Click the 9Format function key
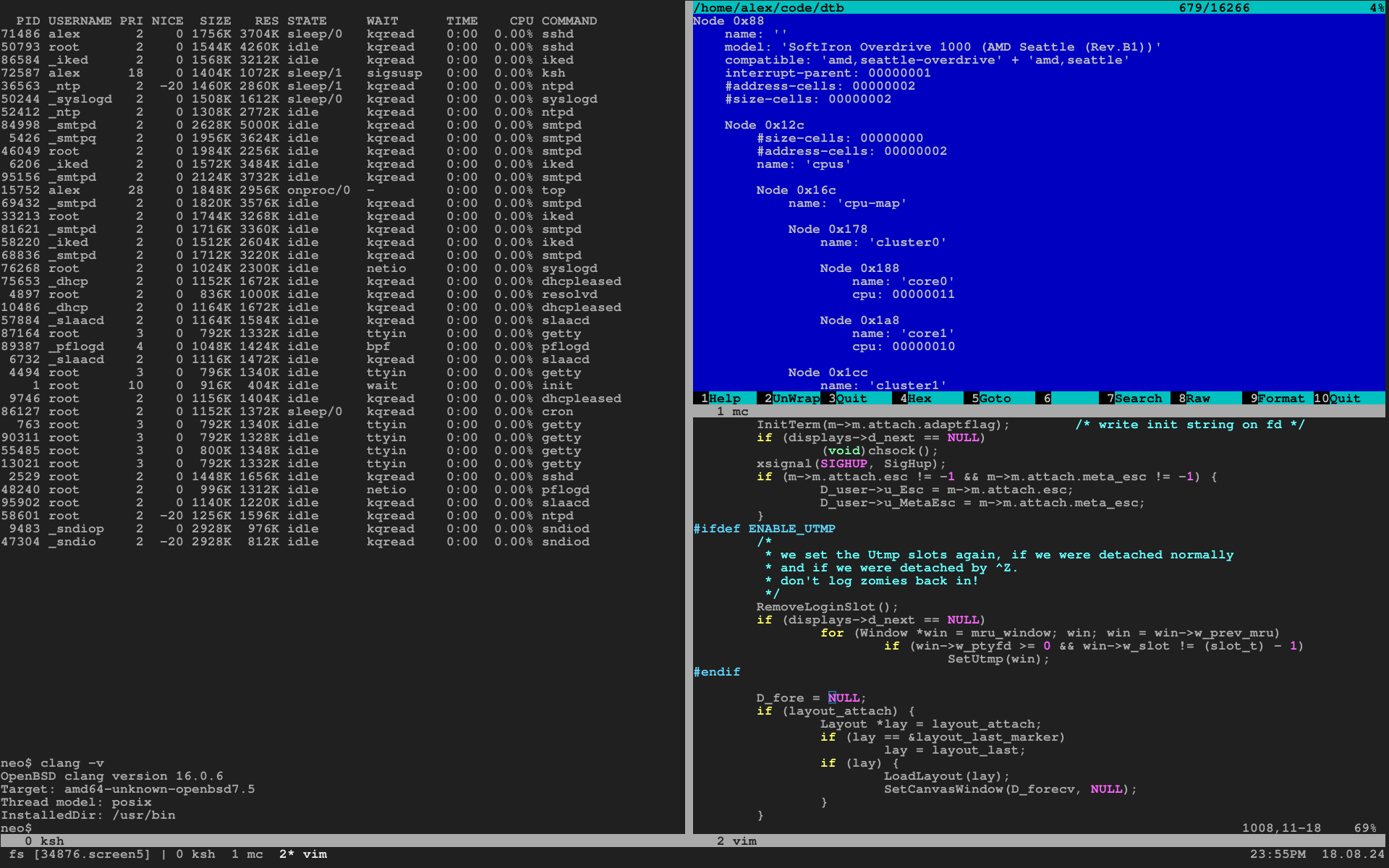 tap(1280, 399)
